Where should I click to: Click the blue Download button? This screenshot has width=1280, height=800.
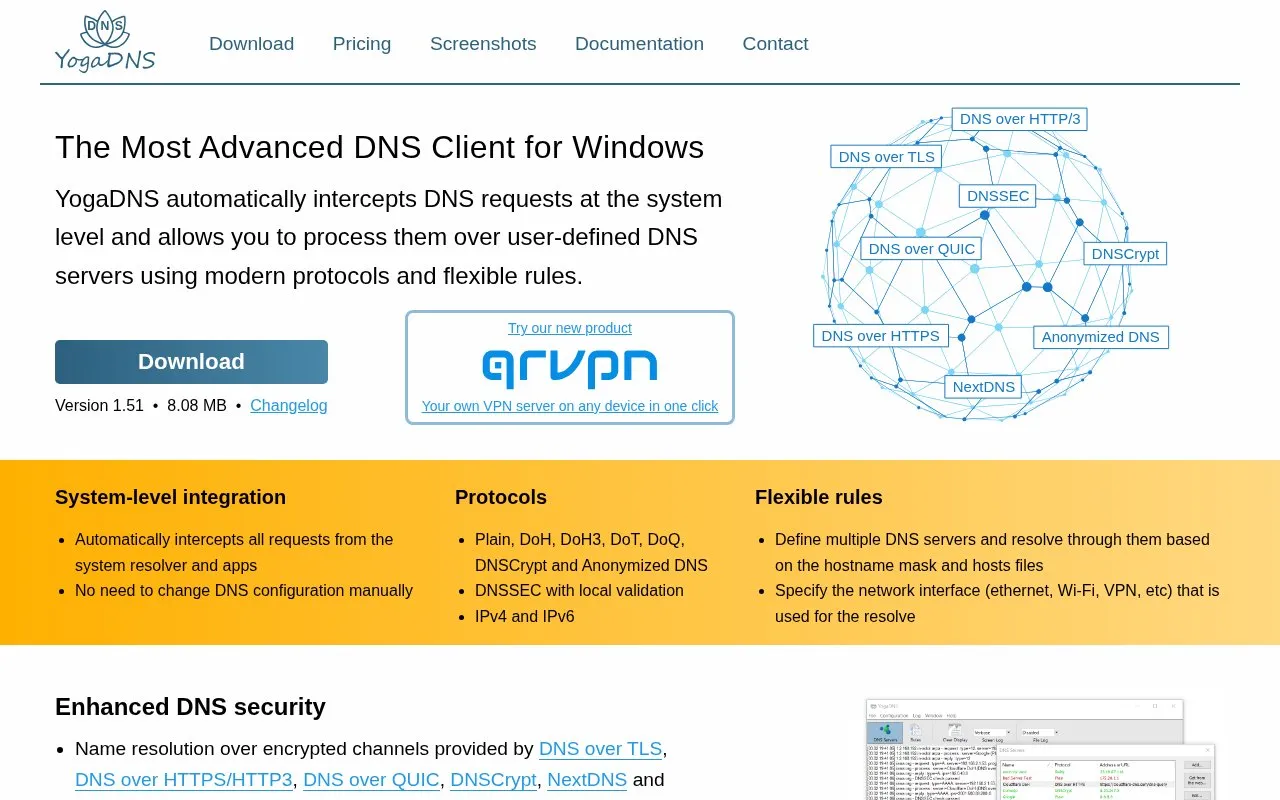tap(191, 362)
